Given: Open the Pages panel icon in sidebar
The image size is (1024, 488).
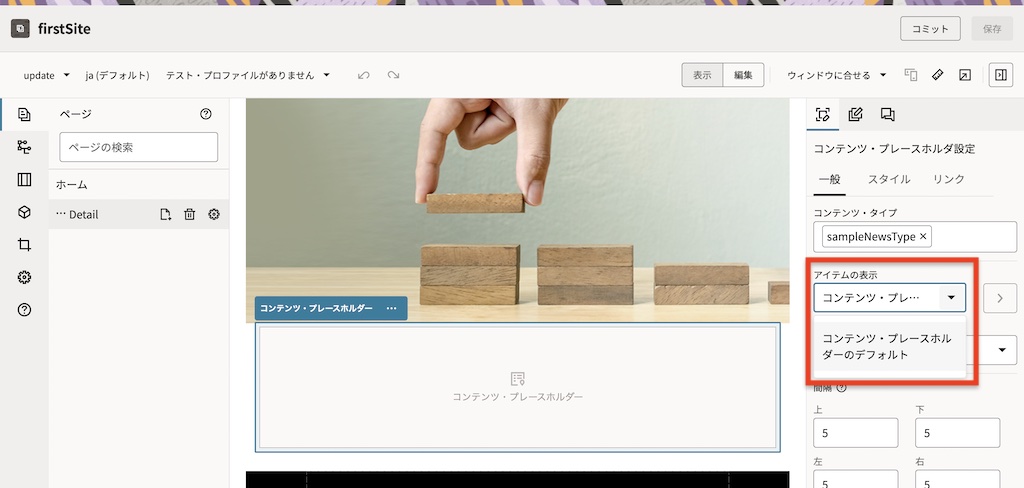Looking at the screenshot, I should 24,114.
